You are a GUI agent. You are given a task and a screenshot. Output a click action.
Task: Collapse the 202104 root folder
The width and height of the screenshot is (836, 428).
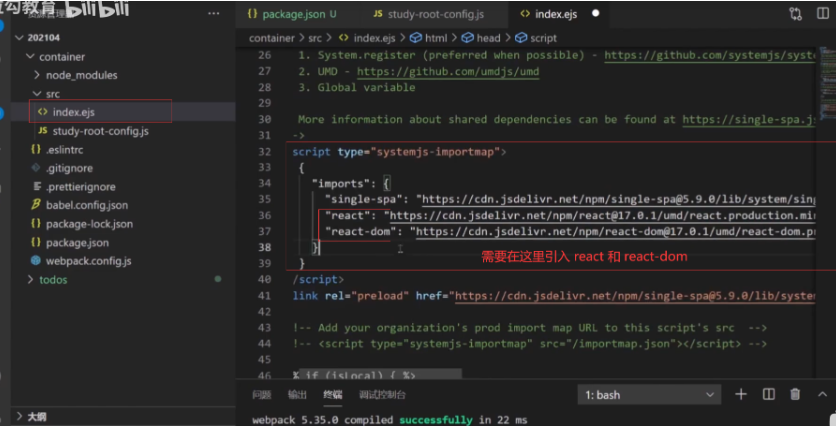[x=44, y=38]
